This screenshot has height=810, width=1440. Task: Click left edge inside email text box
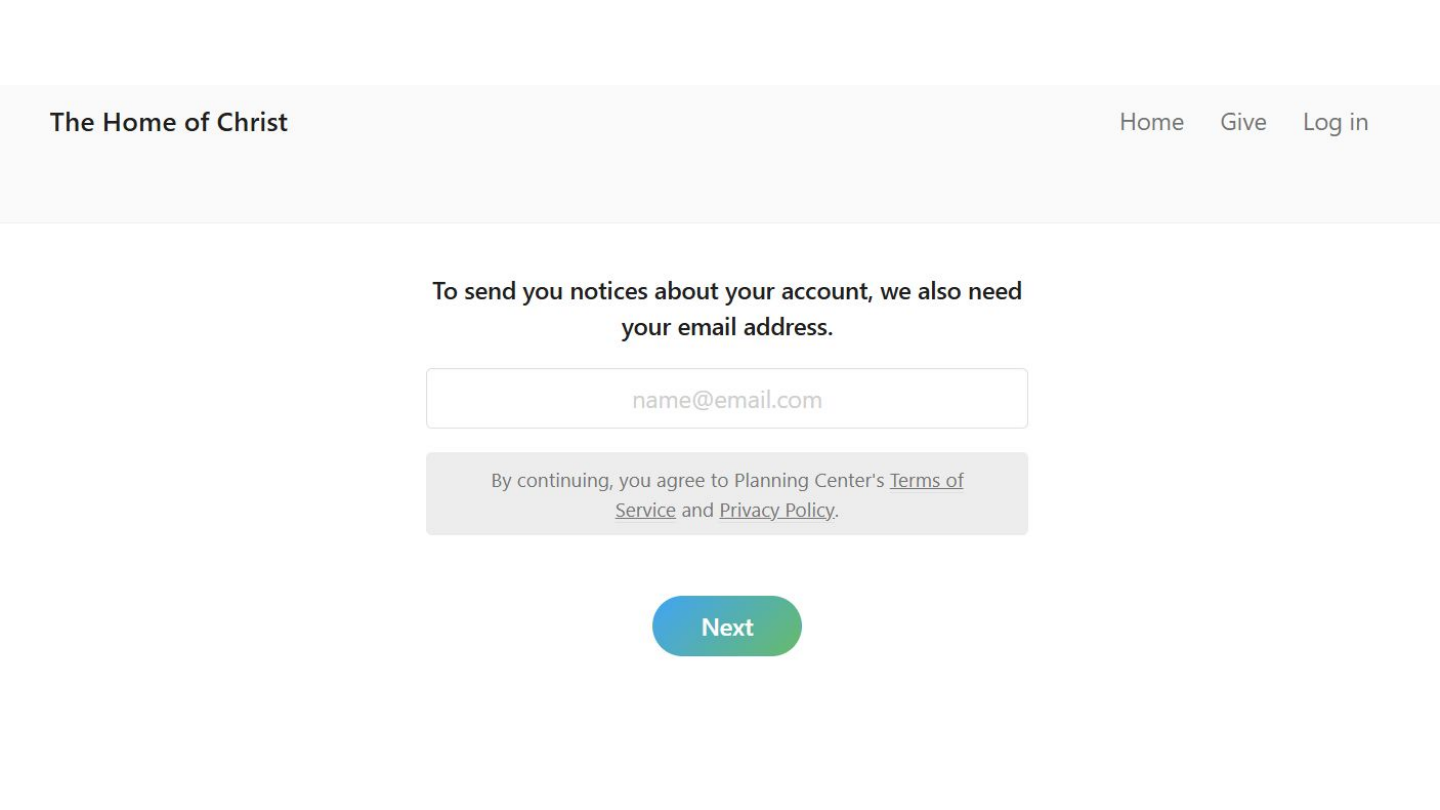point(445,399)
